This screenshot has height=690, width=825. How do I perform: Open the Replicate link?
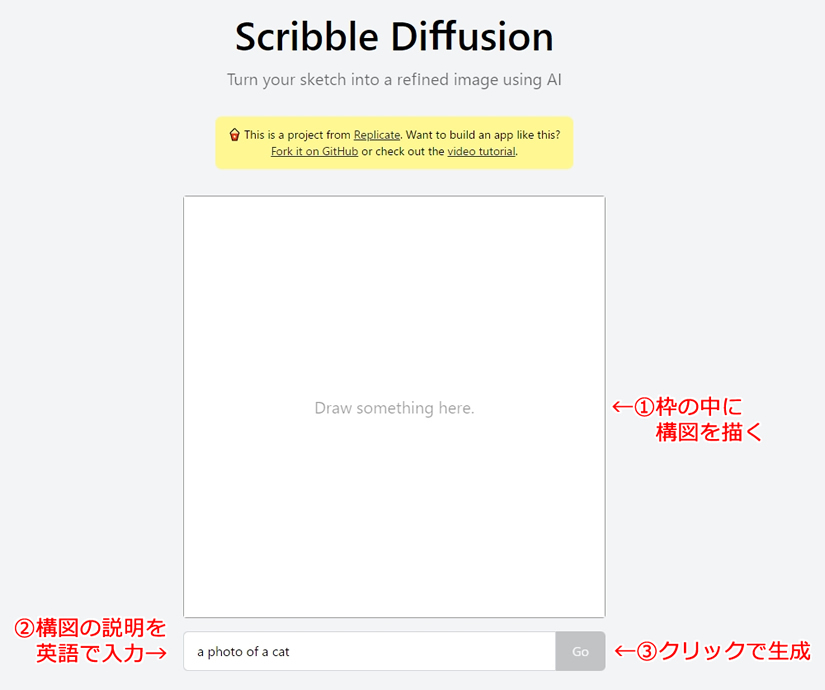(377, 135)
